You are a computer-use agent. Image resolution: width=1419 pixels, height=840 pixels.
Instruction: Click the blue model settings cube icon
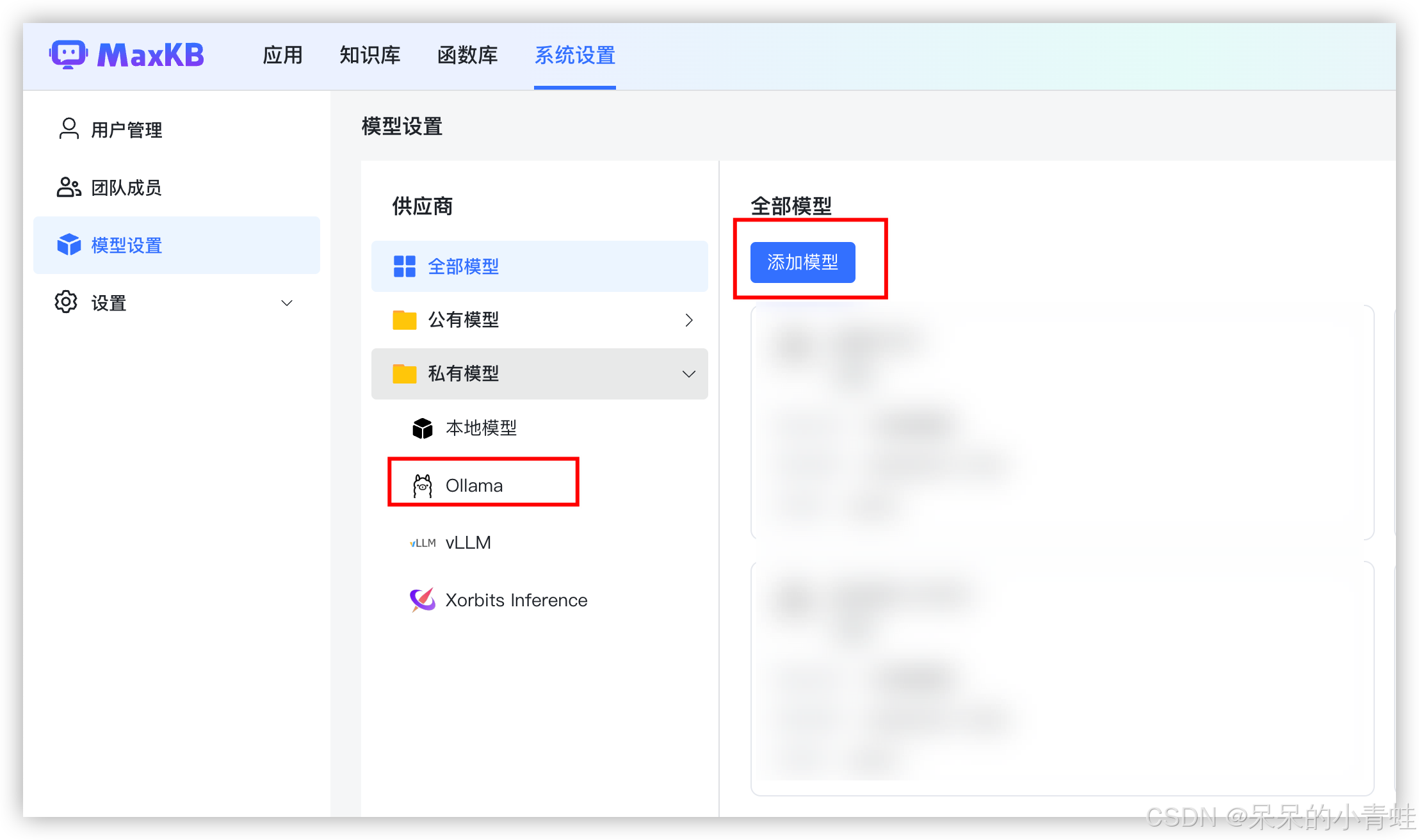[69, 245]
